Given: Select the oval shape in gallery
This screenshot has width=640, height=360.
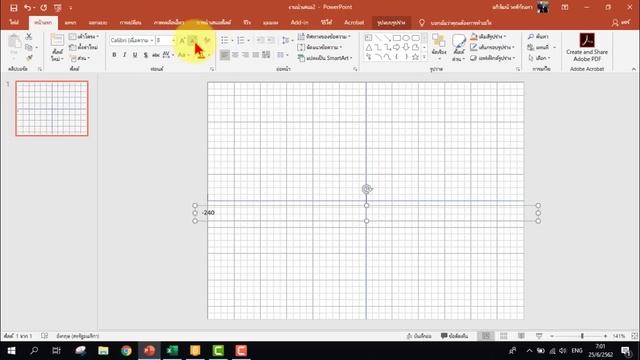Looking at the screenshot, I should [406, 38].
